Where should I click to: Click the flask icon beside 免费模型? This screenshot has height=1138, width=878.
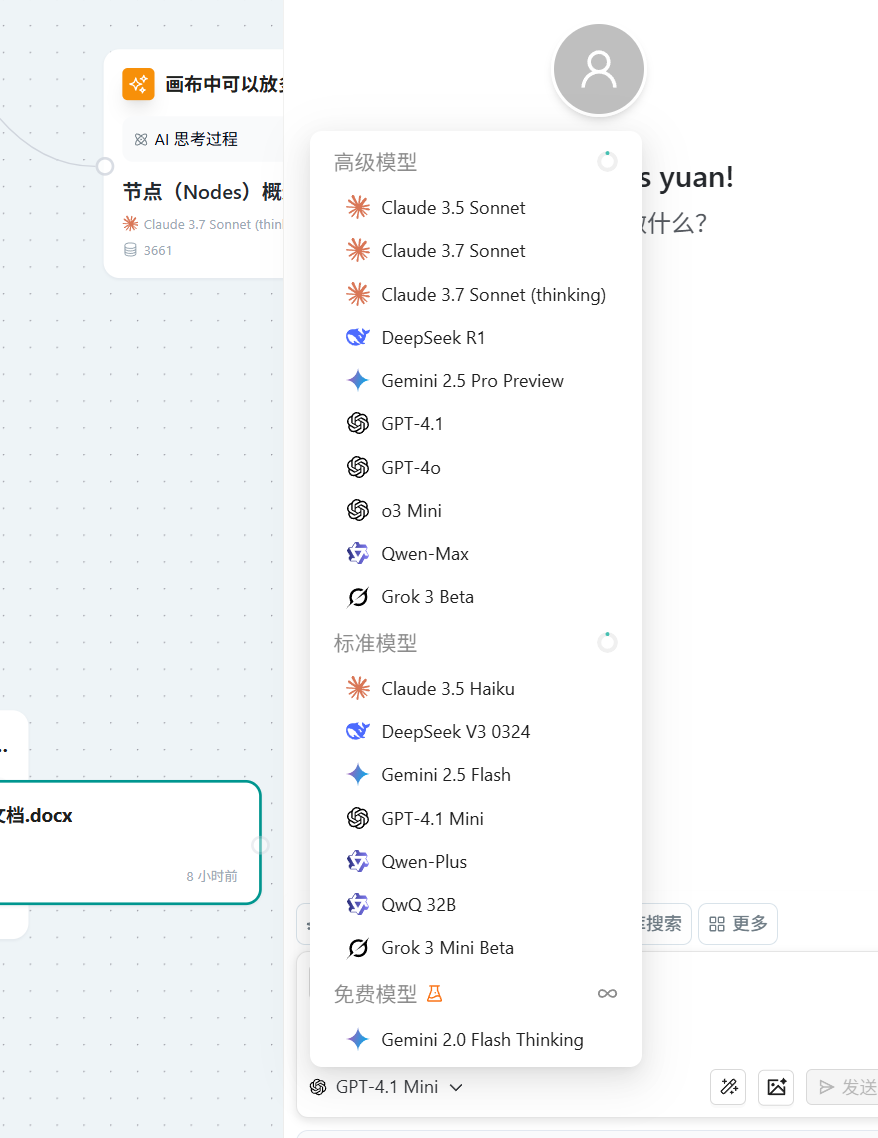coord(434,993)
